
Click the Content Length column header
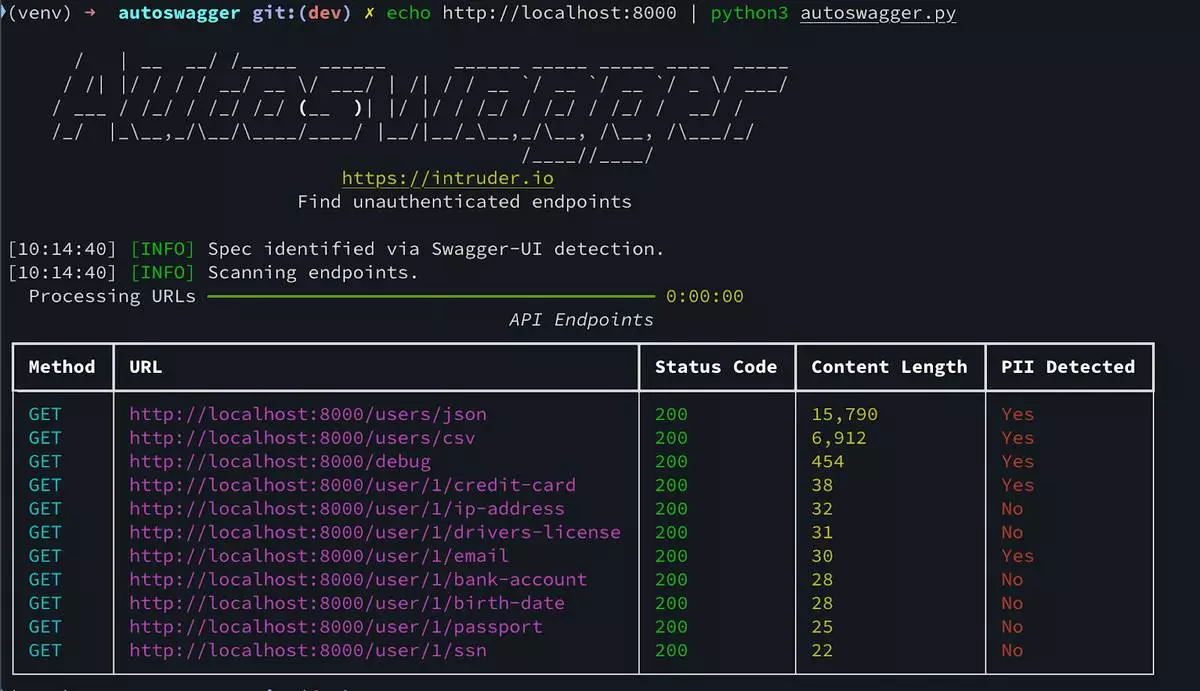coord(889,367)
